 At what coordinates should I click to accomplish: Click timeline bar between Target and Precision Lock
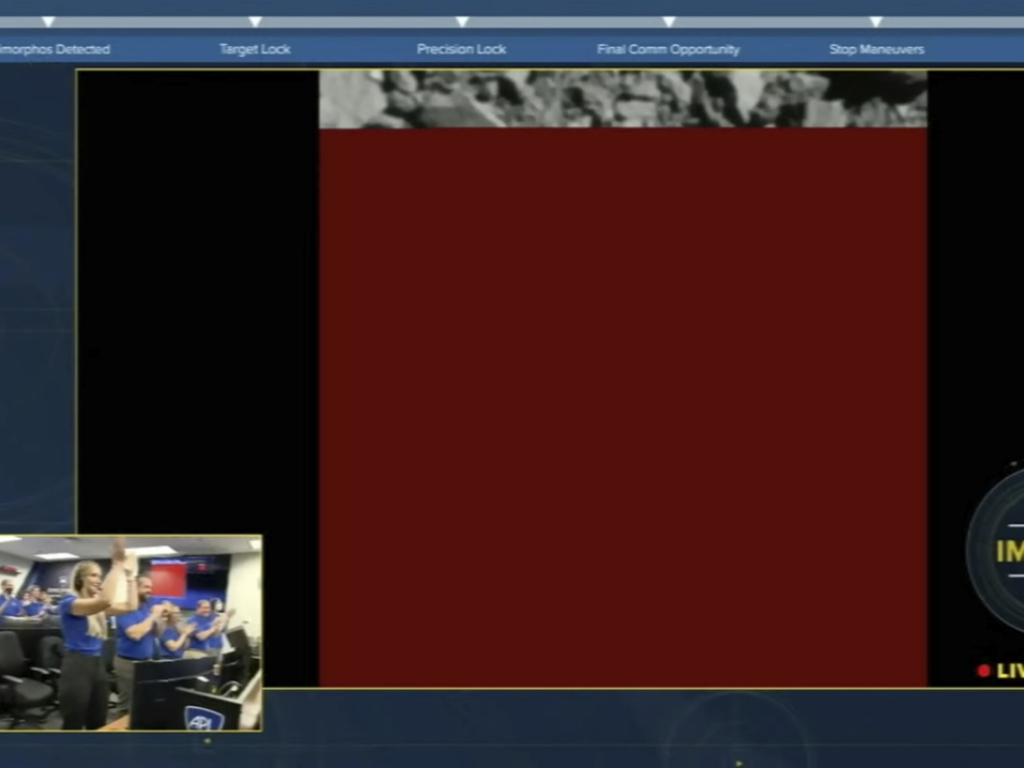(x=358, y=21)
